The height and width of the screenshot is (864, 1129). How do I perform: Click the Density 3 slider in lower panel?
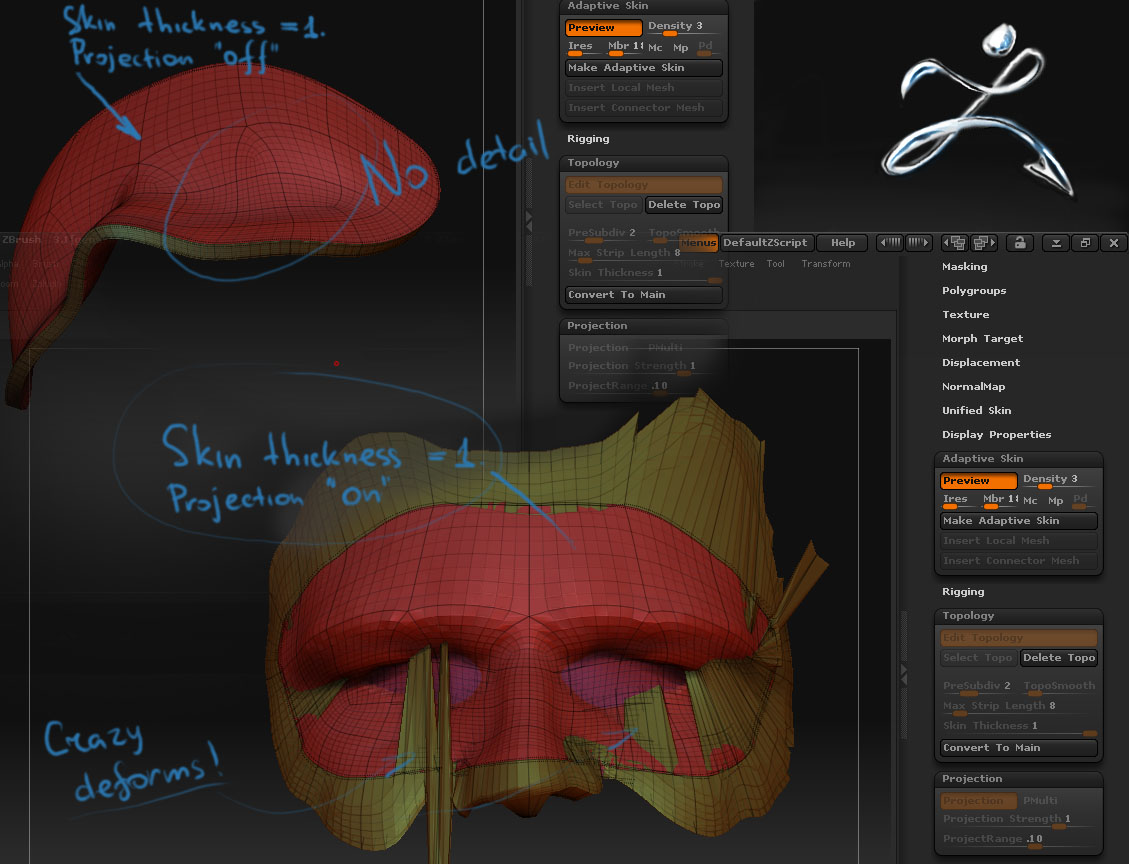tap(1058, 480)
